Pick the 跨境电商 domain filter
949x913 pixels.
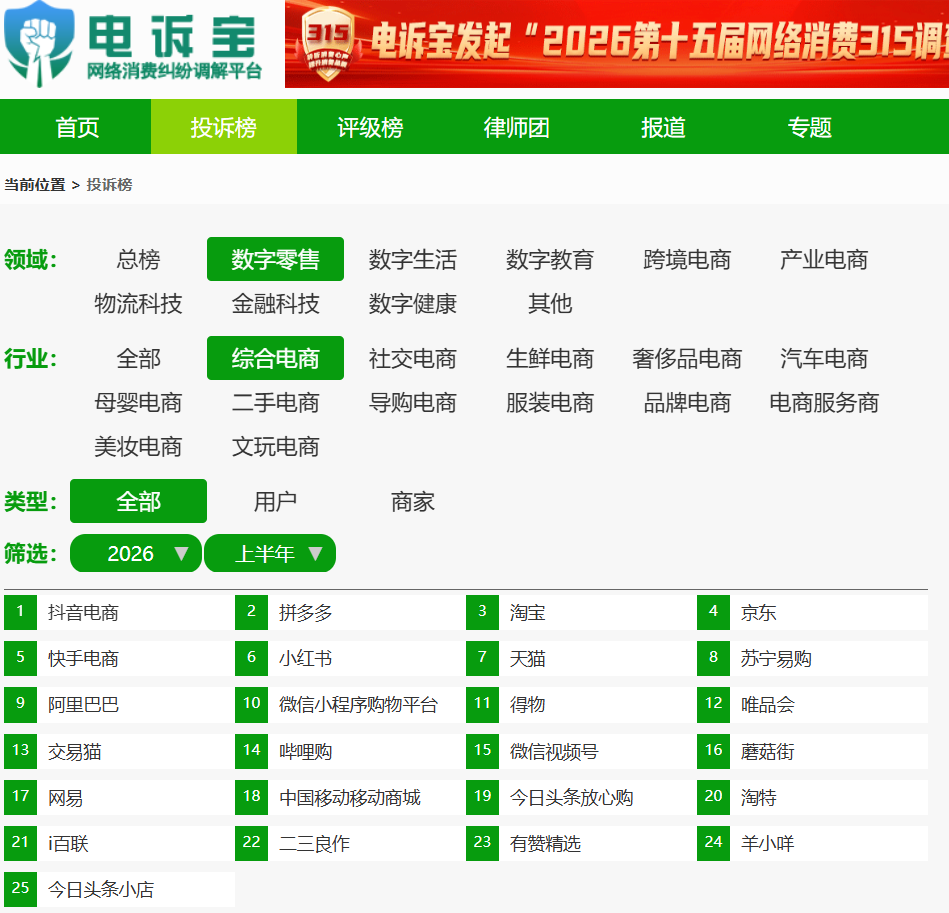[x=687, y=260]
